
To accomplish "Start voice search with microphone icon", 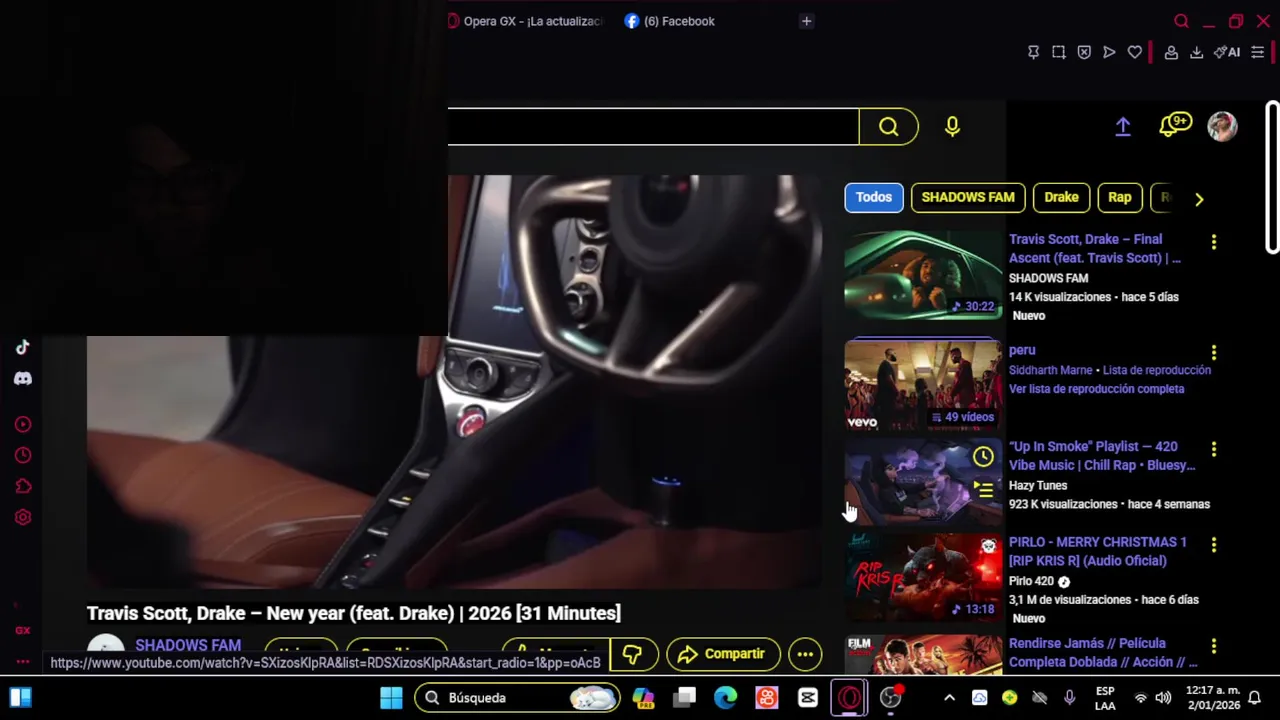I will [x=952, y=126].
